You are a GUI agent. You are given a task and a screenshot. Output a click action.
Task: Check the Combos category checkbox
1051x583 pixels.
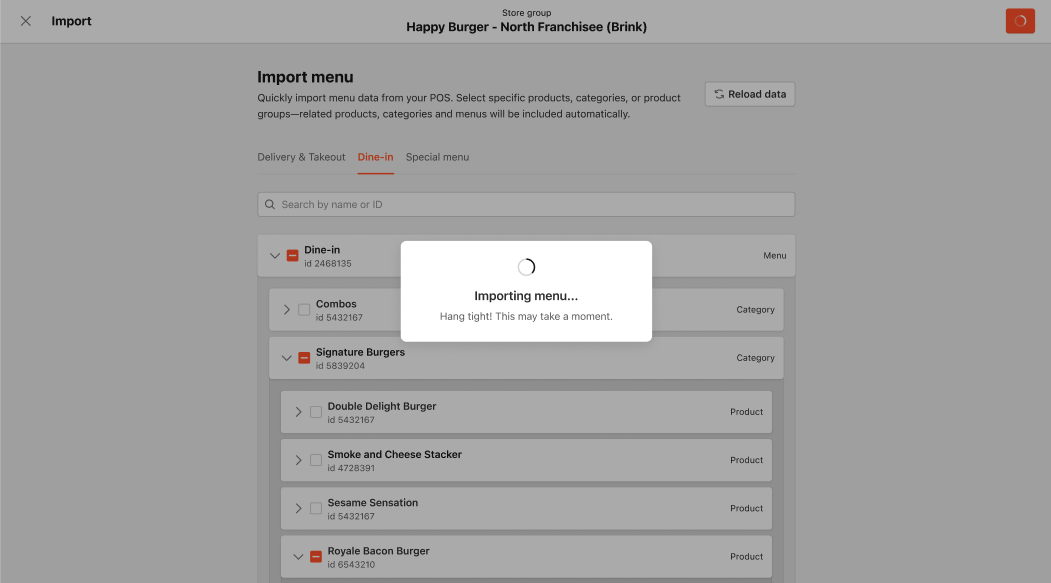[x=304, y=310]
